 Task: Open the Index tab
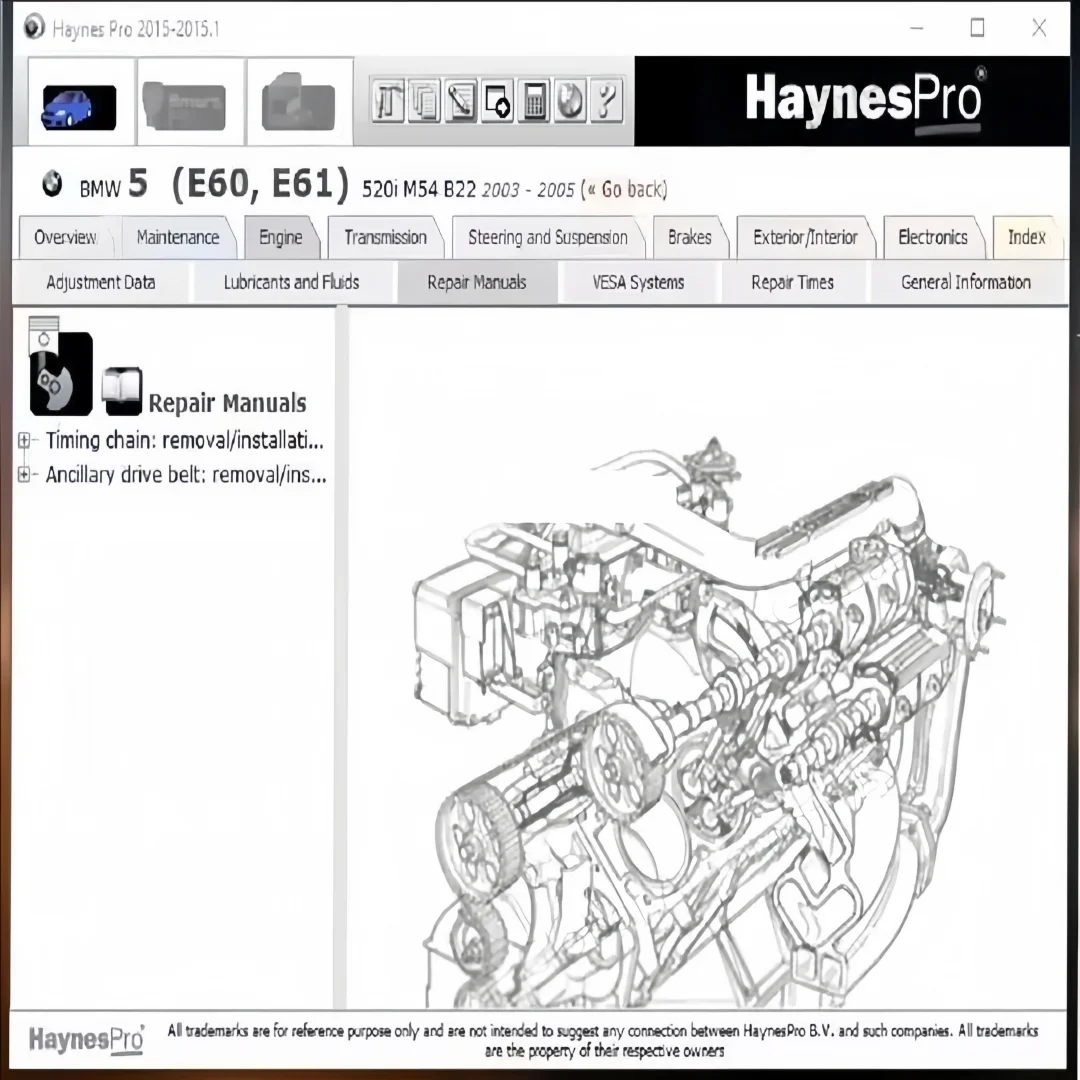(x=1027, y=238)
